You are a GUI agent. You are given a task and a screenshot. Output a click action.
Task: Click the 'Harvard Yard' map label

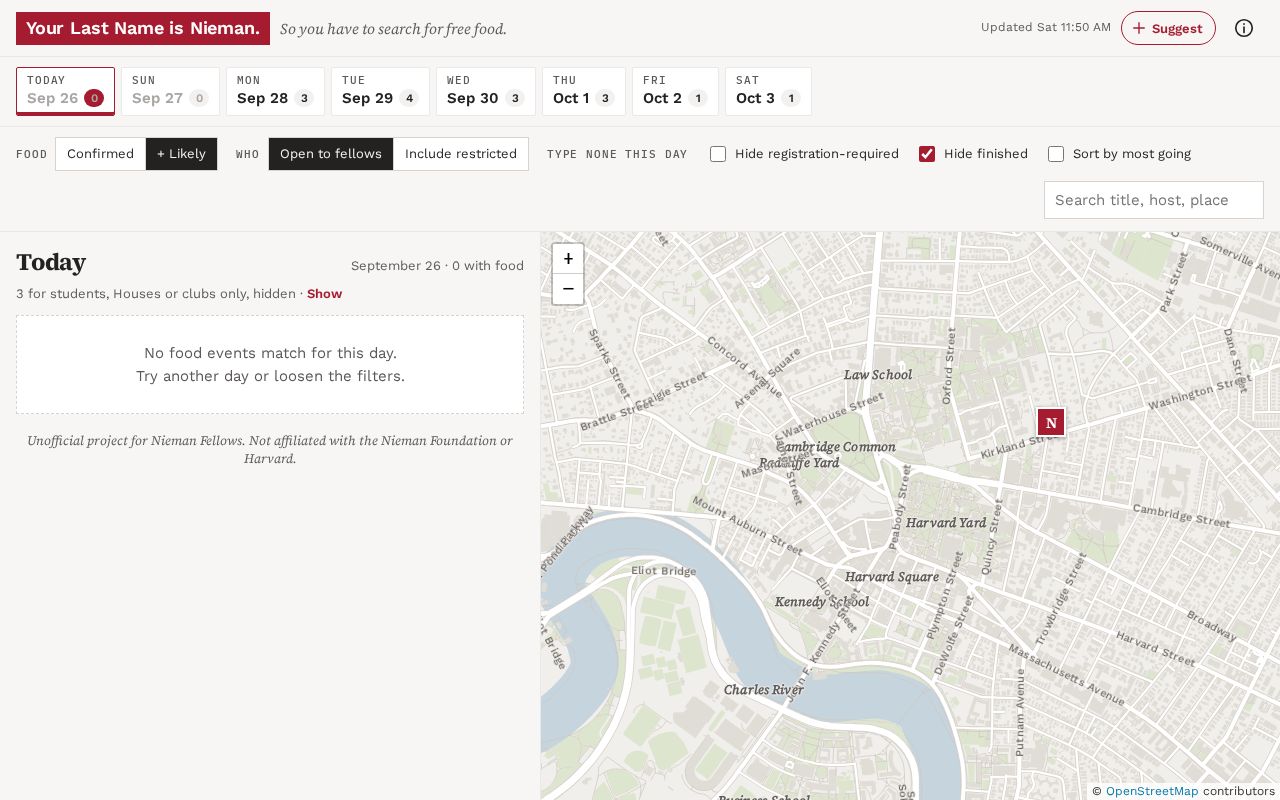(x=946, y=523)
